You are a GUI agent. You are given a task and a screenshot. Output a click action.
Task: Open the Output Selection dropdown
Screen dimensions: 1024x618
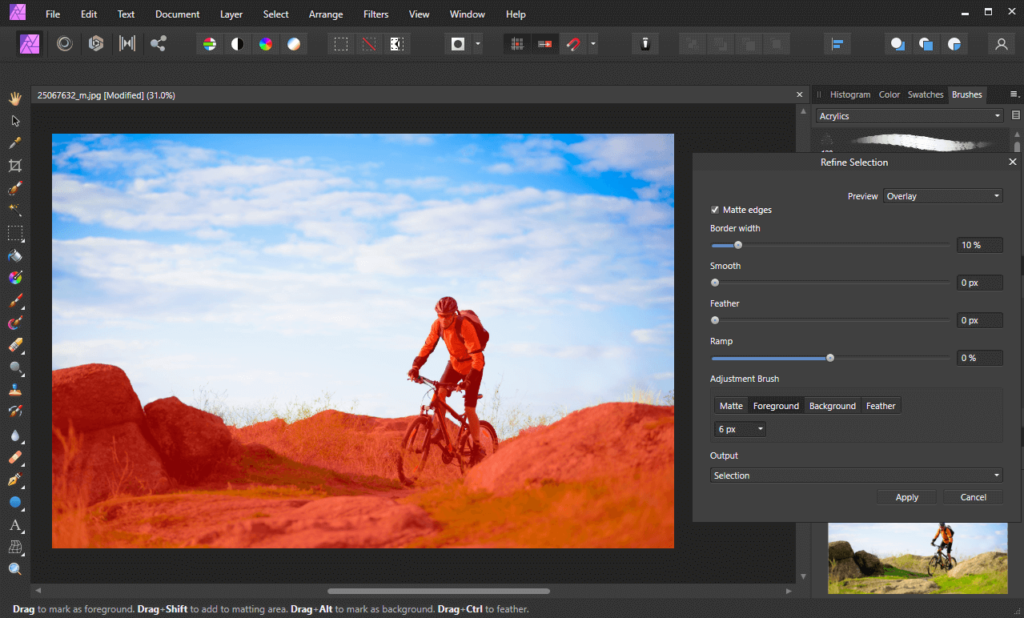pos(857,475)
